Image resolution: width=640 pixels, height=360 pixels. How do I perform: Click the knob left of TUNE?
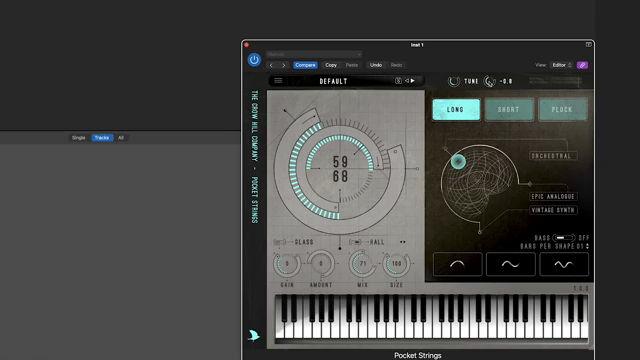tap(453, 81)
